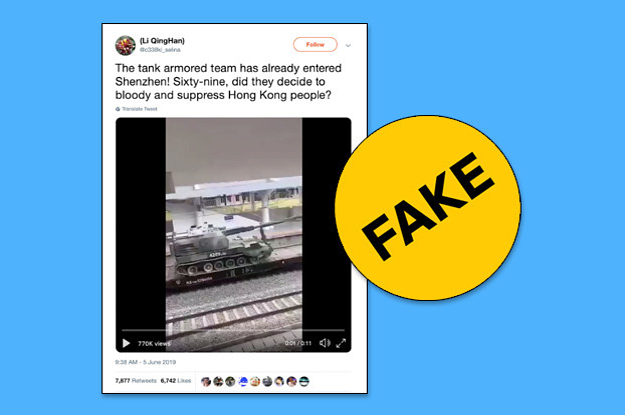
Task: Open the 9:38 AM - 5 June 2019 timestamp
Action: 145,362
